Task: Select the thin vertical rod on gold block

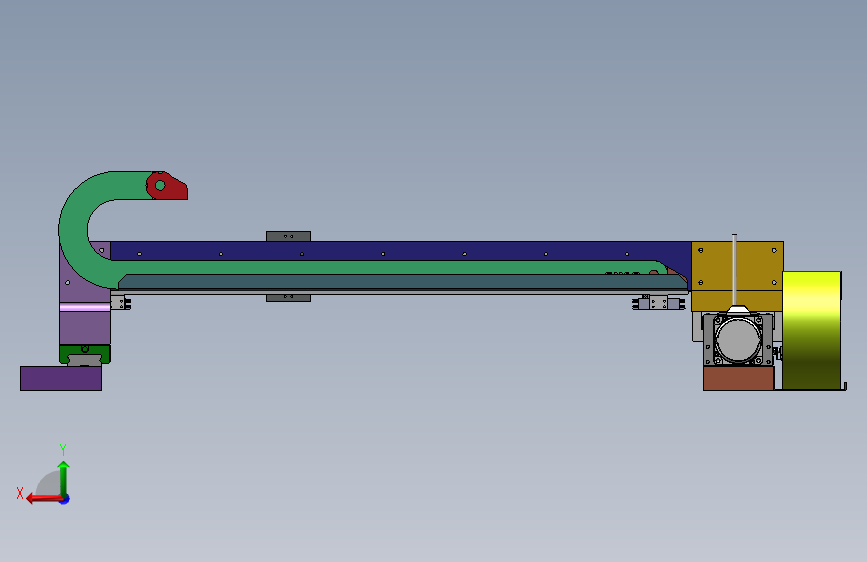Action: point(734,270)
